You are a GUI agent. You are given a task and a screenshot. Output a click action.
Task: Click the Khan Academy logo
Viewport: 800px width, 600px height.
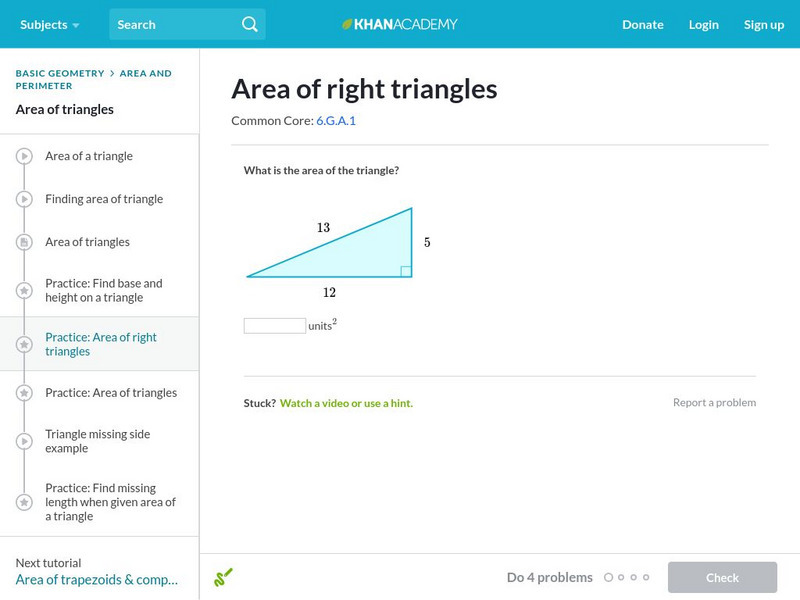399,24
